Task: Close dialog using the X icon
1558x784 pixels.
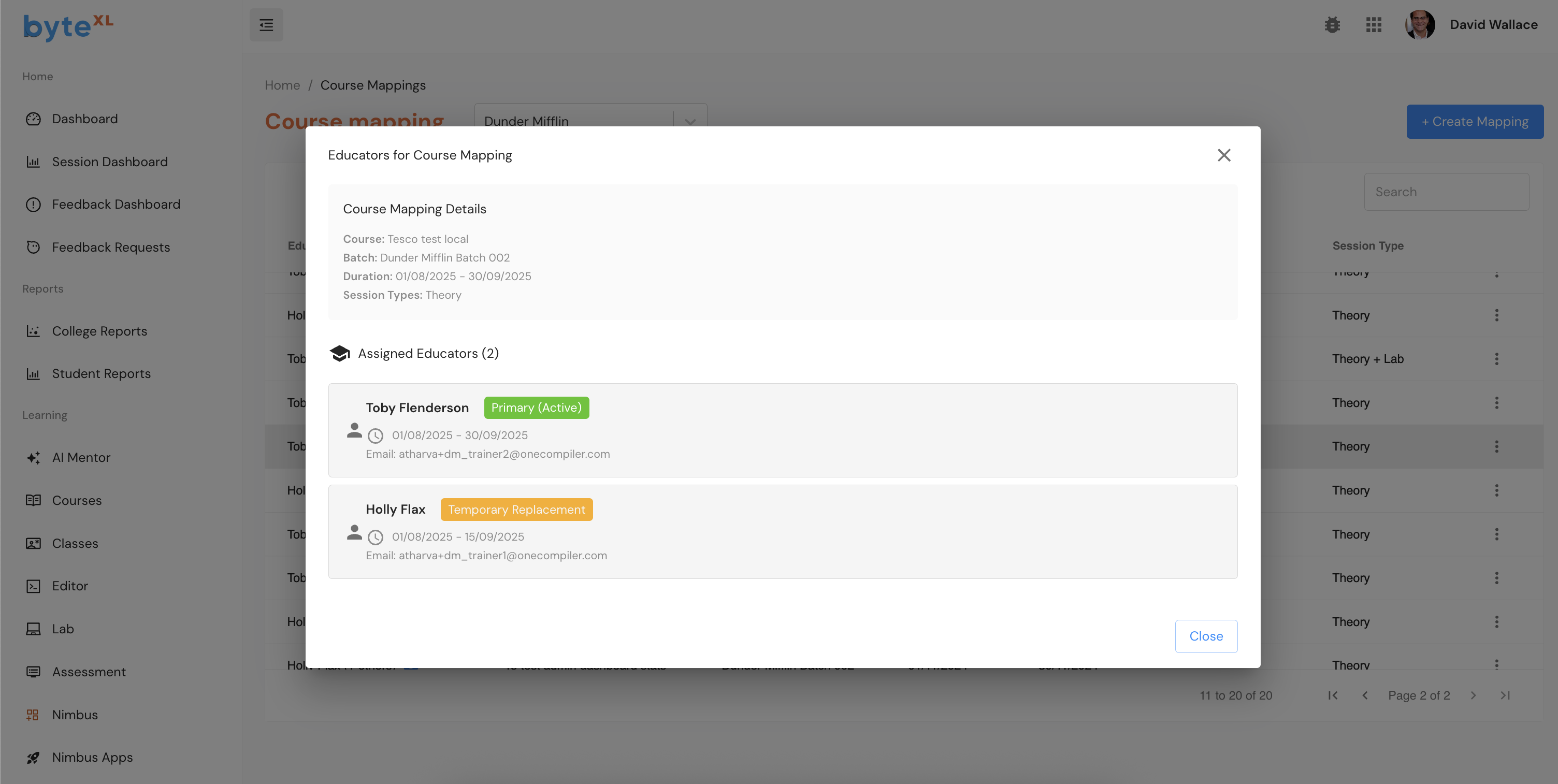Action: tap(1223, 155)
